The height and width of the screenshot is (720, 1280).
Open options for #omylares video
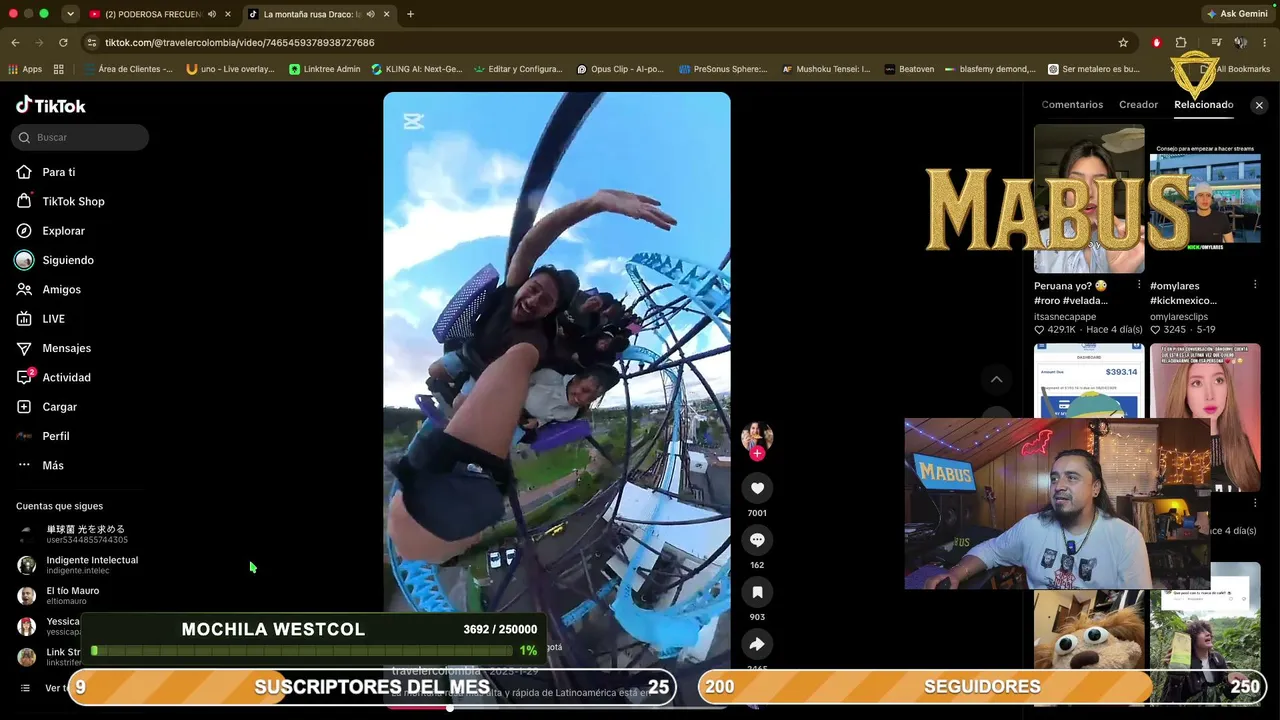(1255, 285)
